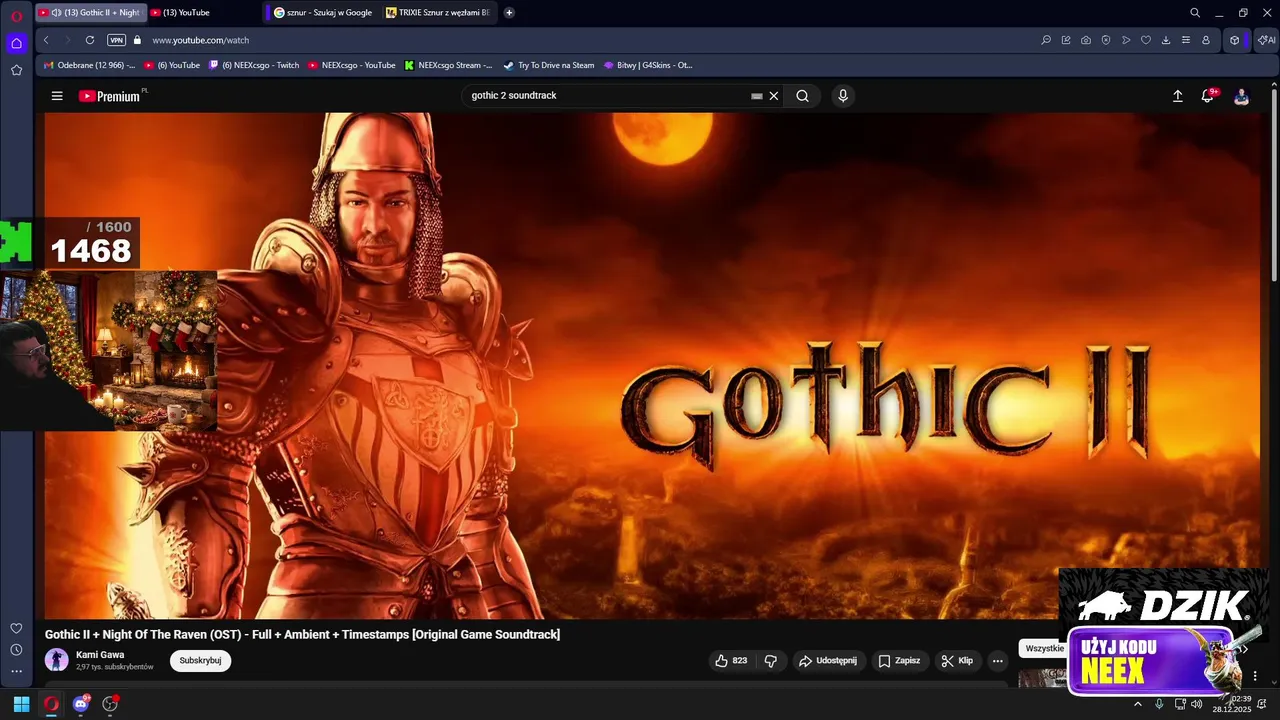Screen dimensions: 1280x720
Task: Add page to bookmarks with heart icon
Action: pos(1146,40)
